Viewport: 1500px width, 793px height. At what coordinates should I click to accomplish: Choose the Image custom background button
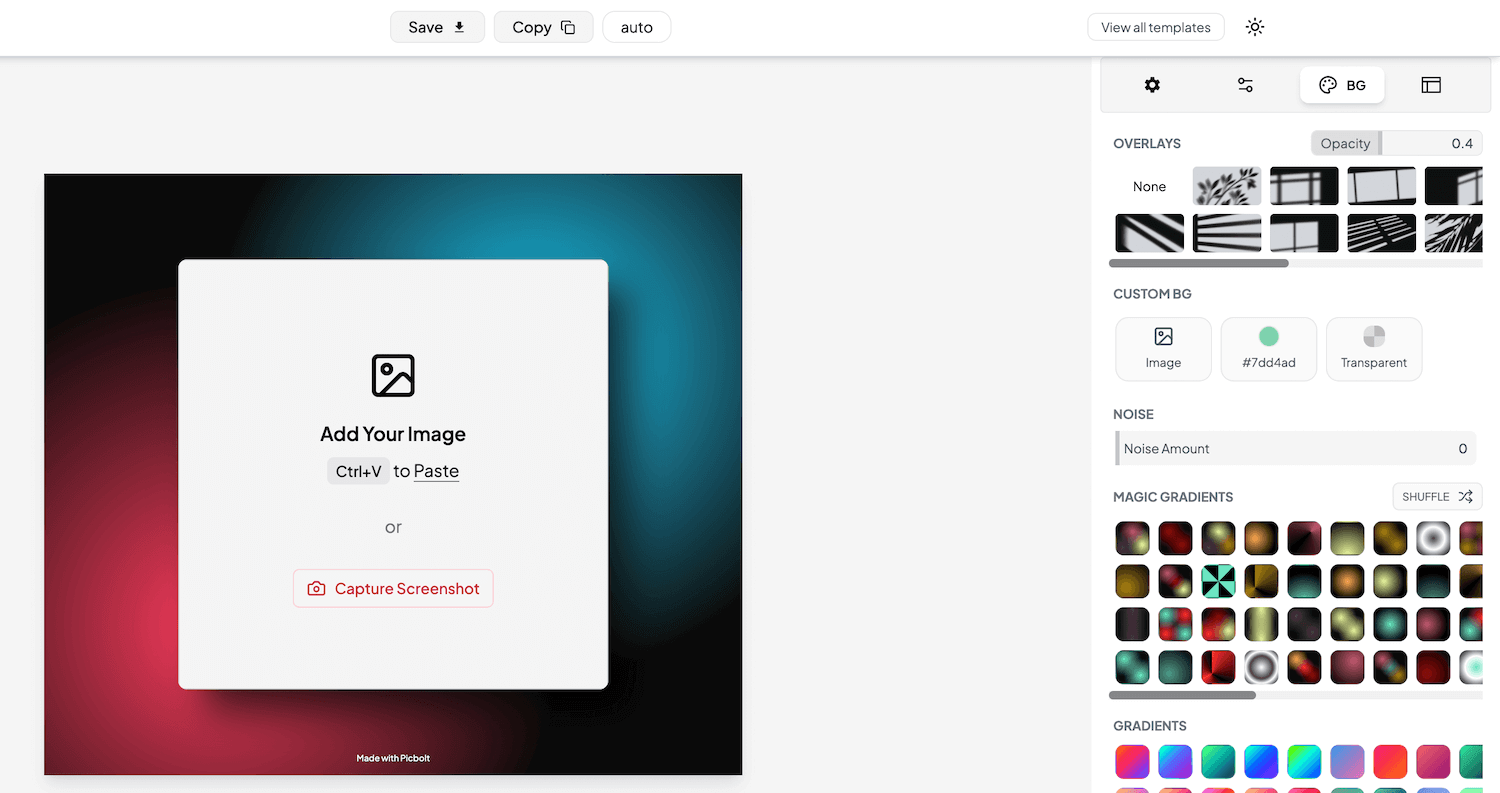tap(1163, 349)
